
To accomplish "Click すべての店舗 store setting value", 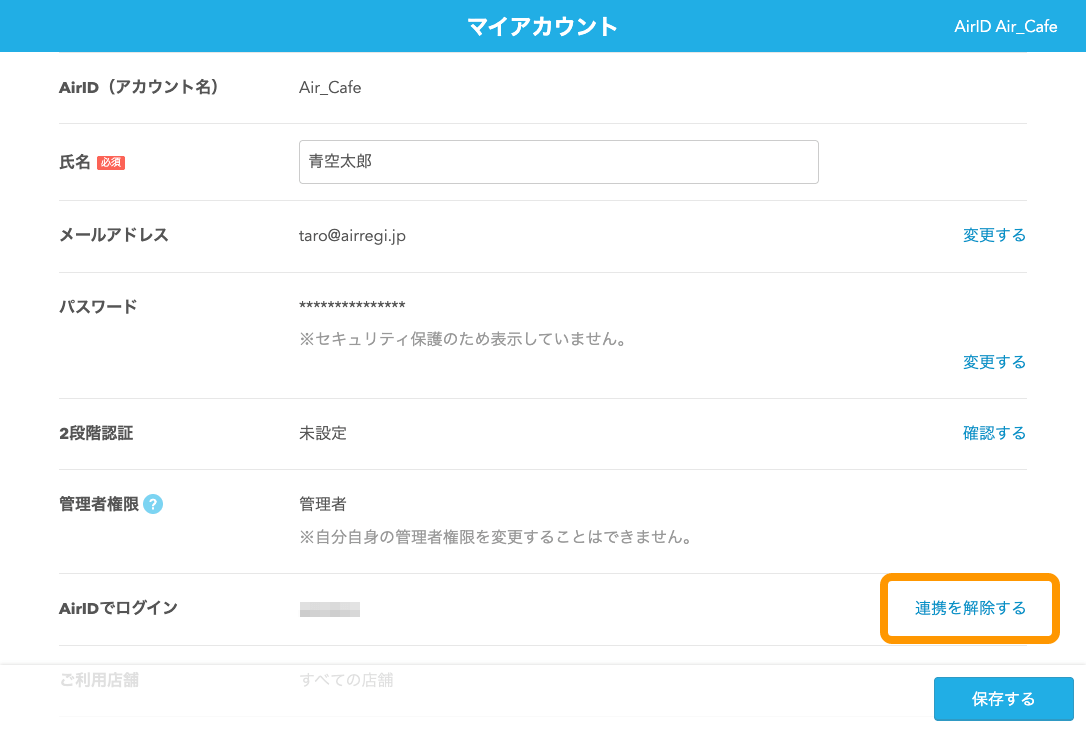I will [x=348, y=680].
